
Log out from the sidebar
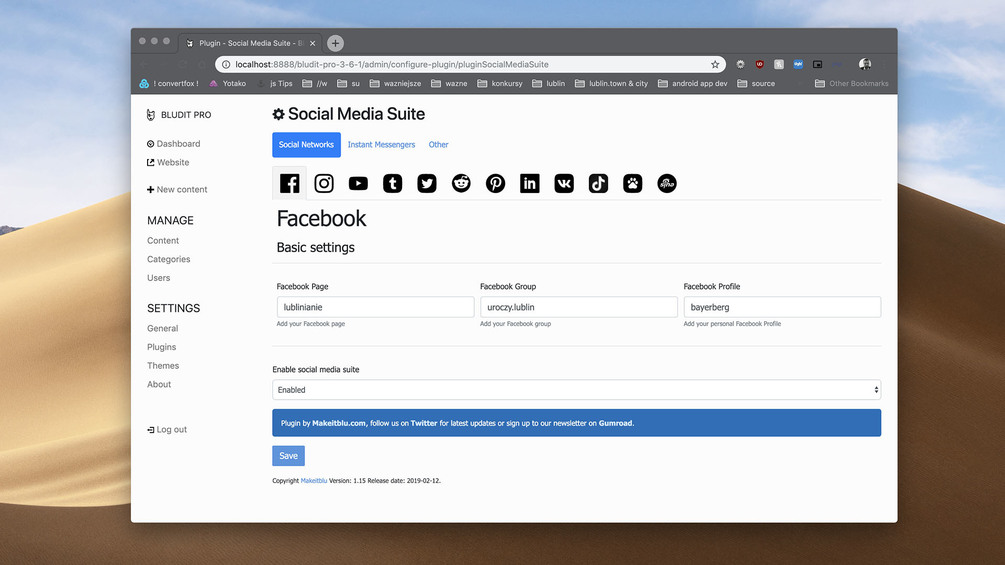point(167,429)
